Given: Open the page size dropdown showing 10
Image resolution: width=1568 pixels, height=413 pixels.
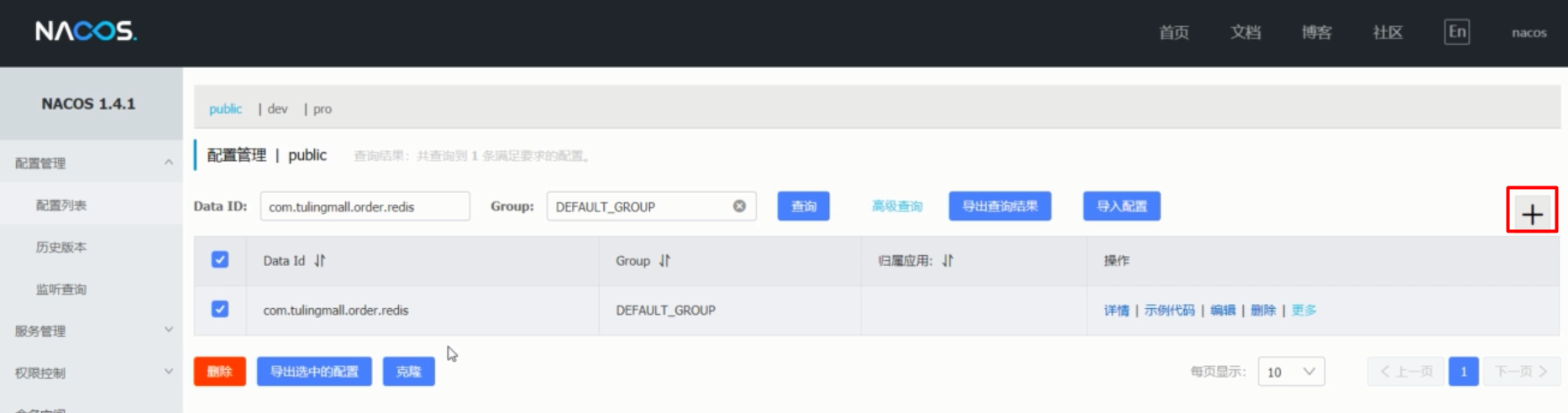Looking at the screenshot, I should tap(1291, 372).
